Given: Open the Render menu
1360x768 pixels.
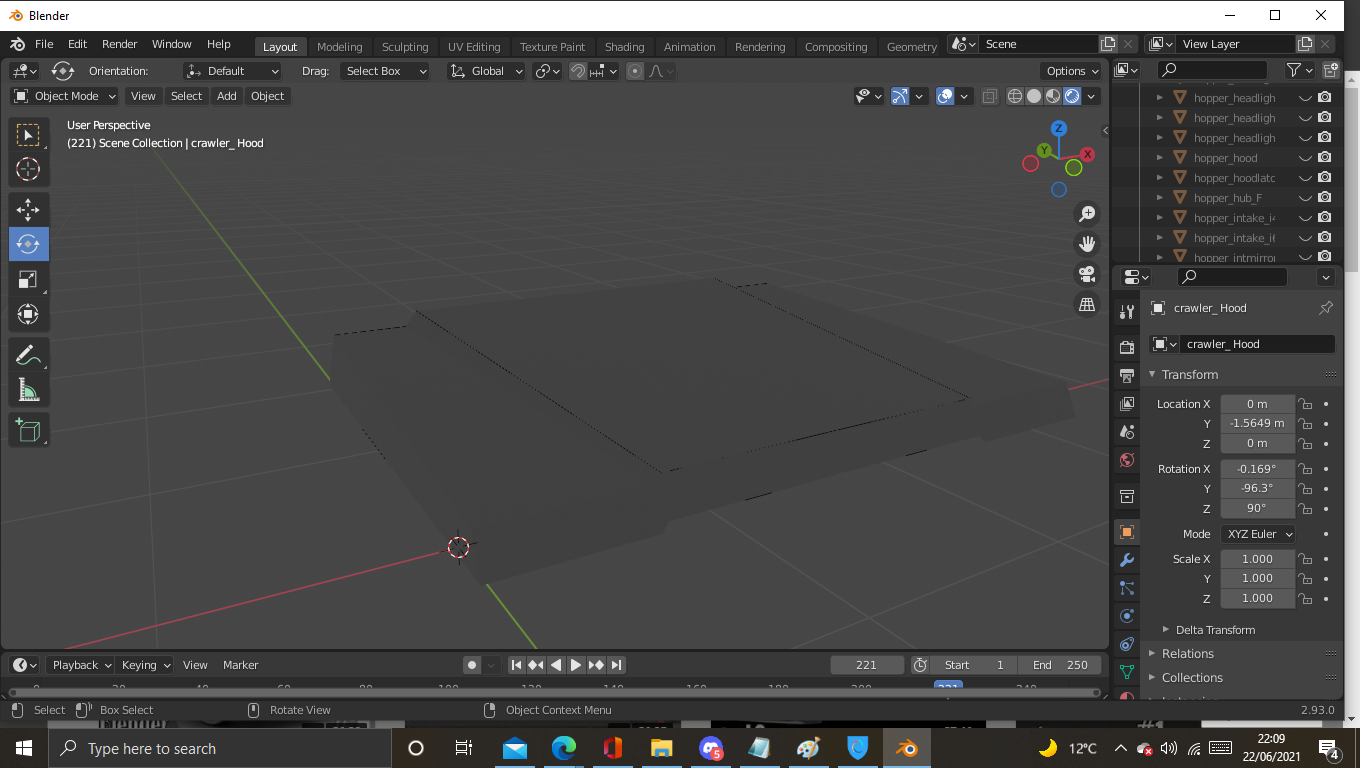Looking at the screenshot, I should point(120,44).
